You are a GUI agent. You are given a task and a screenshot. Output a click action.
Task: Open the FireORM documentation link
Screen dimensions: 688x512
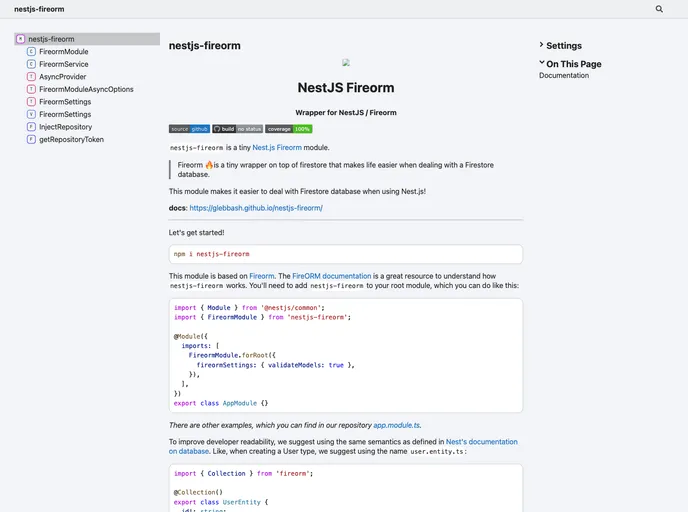point(332,276)
